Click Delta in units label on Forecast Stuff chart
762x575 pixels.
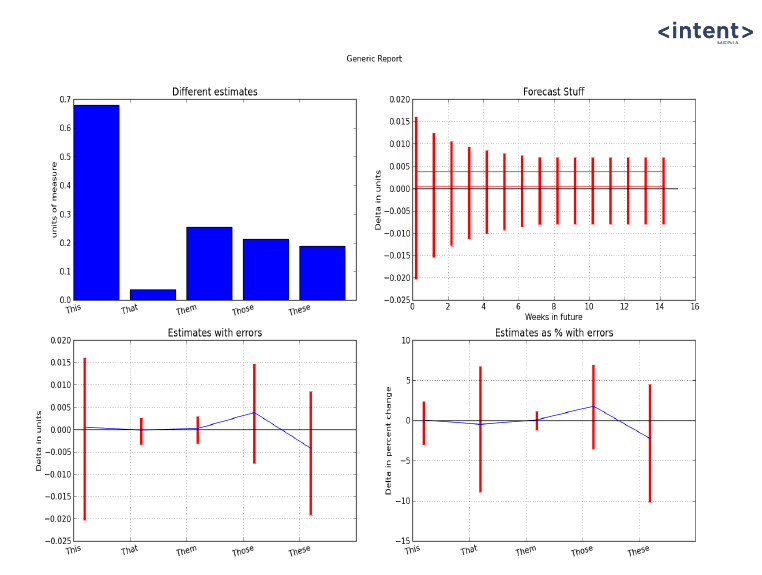(x=379, y=200)
